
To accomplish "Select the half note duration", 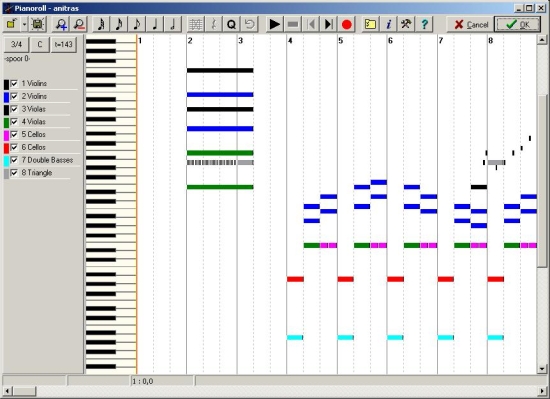I will [173, 24].
